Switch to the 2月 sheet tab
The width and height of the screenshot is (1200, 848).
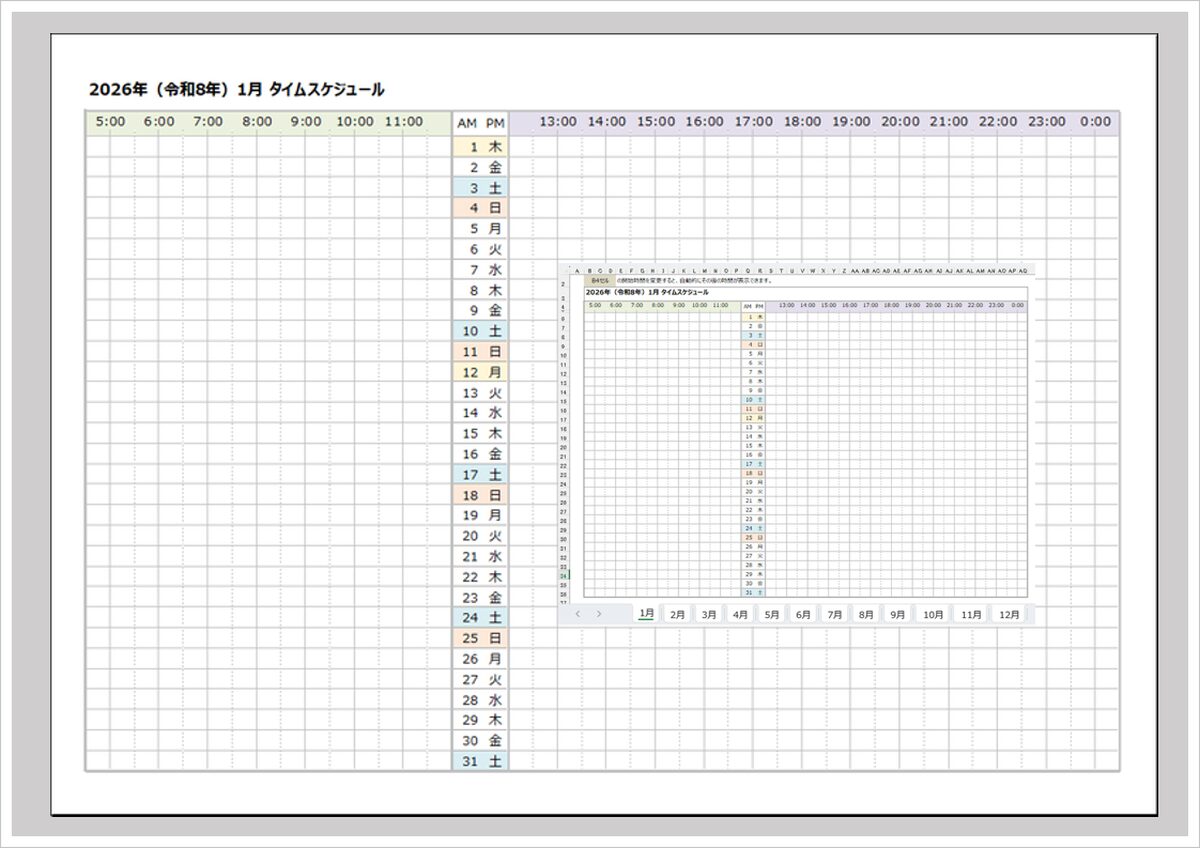[677, 615]
